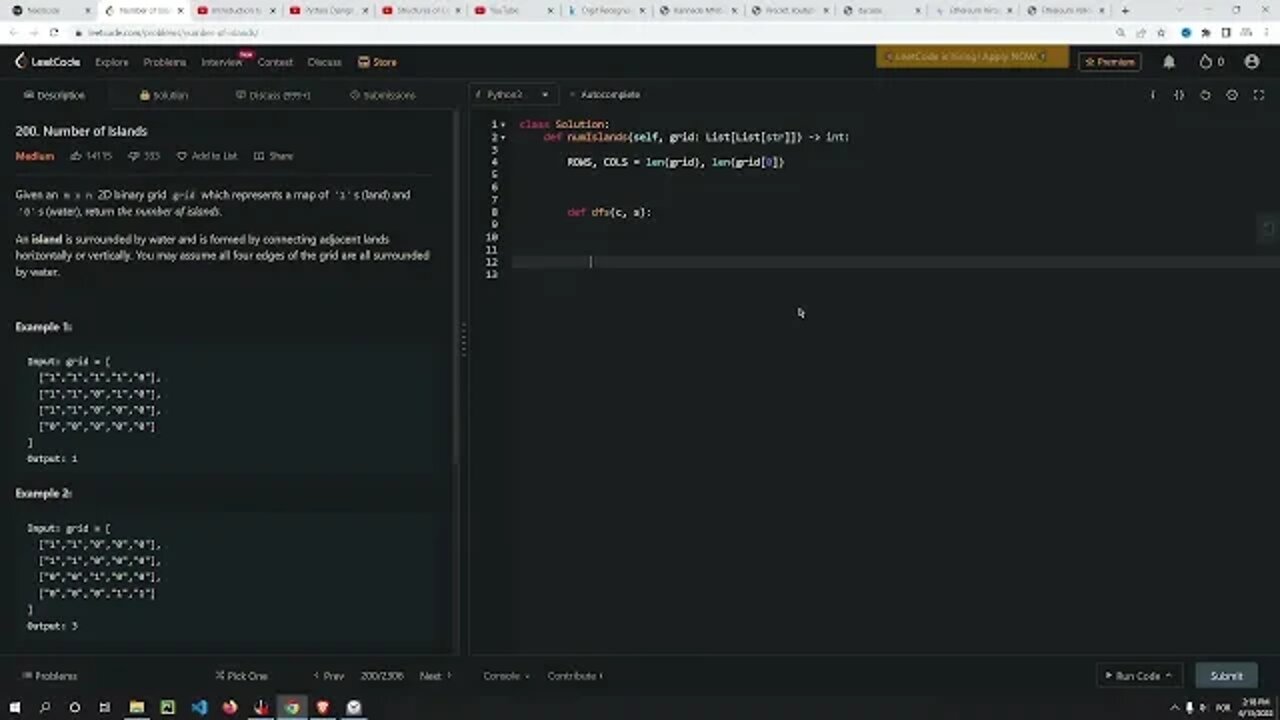Click the Share button
The height and width of the screenshot is (720, 1280).
tap(273, 156)
